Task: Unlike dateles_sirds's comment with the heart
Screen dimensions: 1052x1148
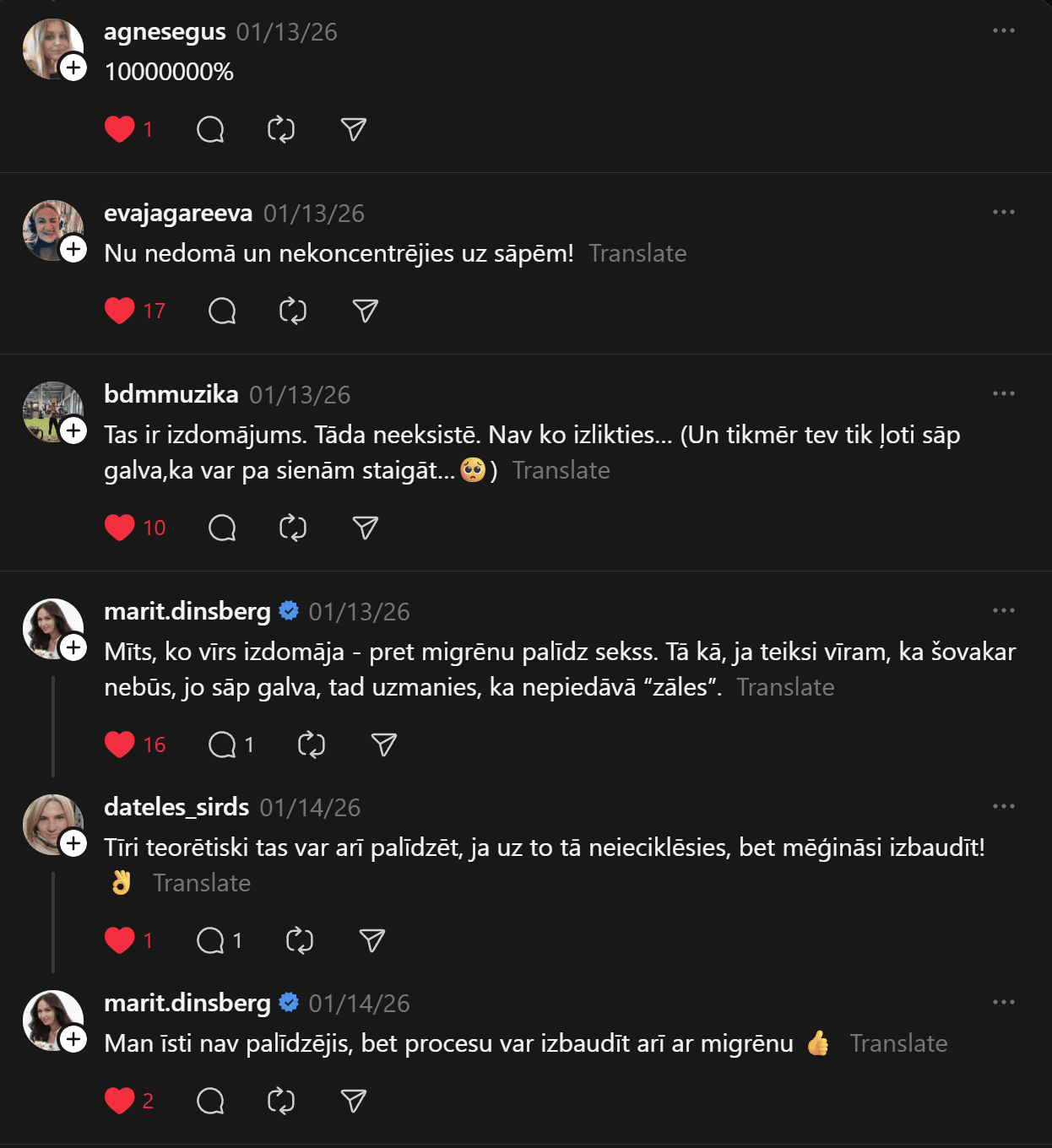Action: (120, 940)
